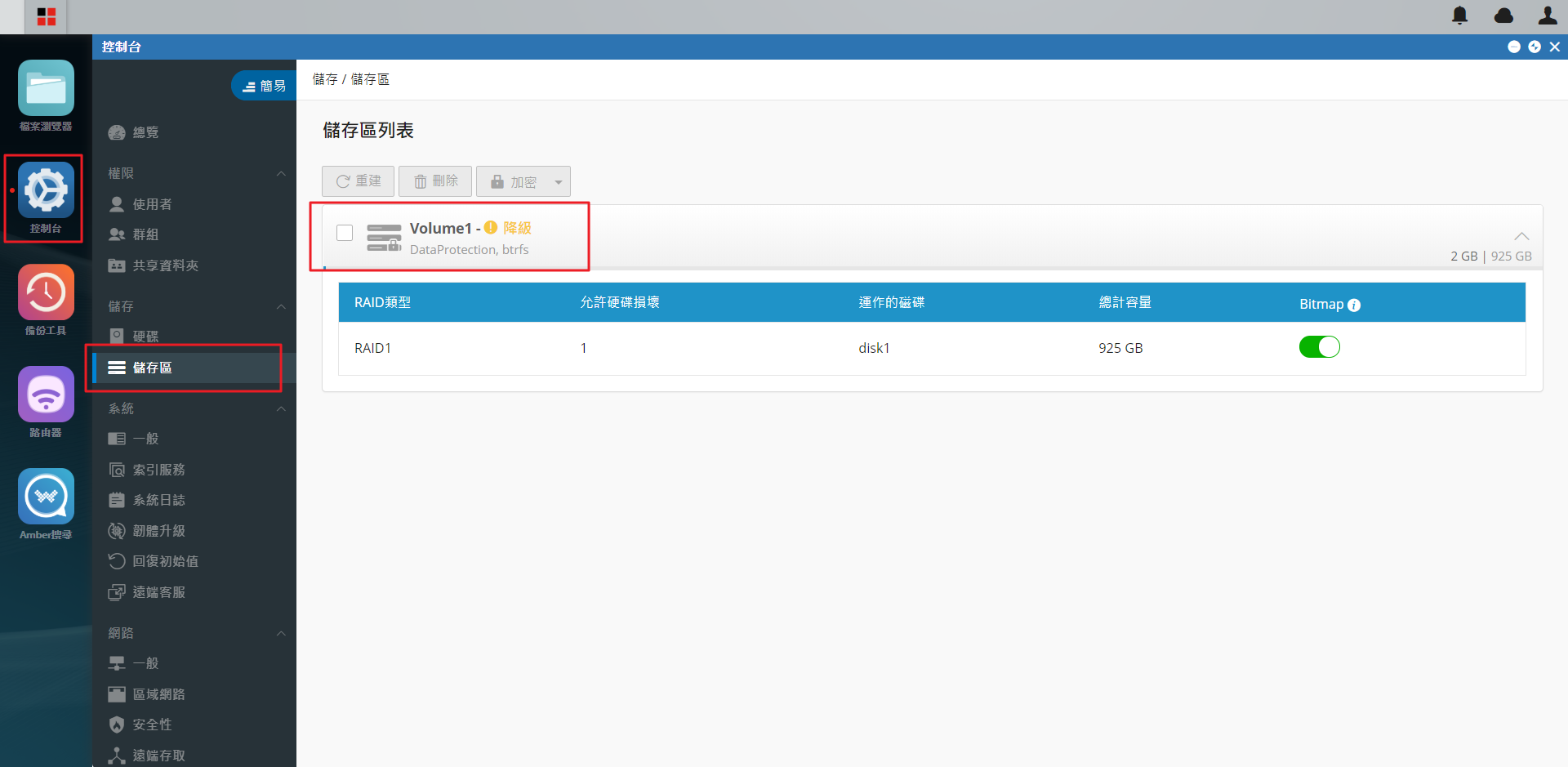Viewport: 1568px width, 767px height.
Task: Open 總覽 overview in sidebar
Action: coord(145,132)
